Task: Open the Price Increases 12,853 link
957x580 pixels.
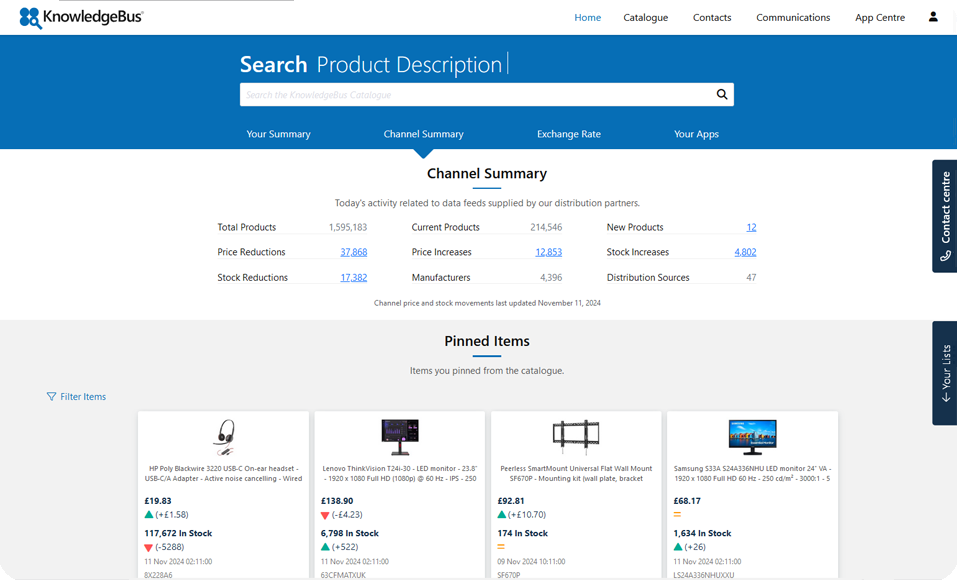Action: (x=549, y=252)
